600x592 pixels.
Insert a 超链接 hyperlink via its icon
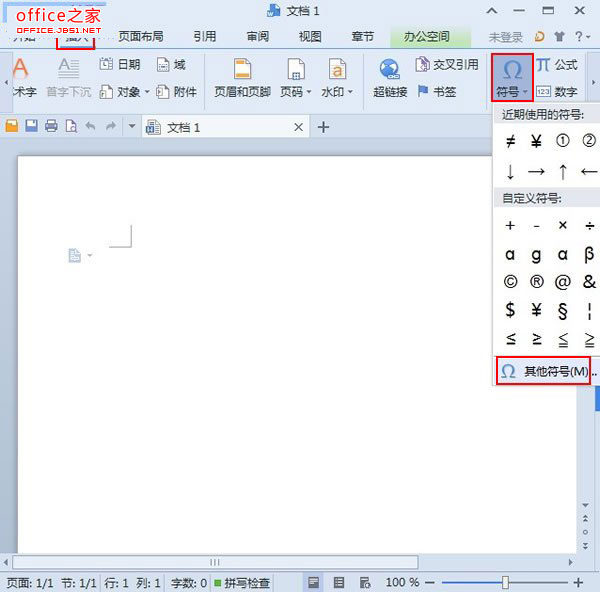pos(389,70)
